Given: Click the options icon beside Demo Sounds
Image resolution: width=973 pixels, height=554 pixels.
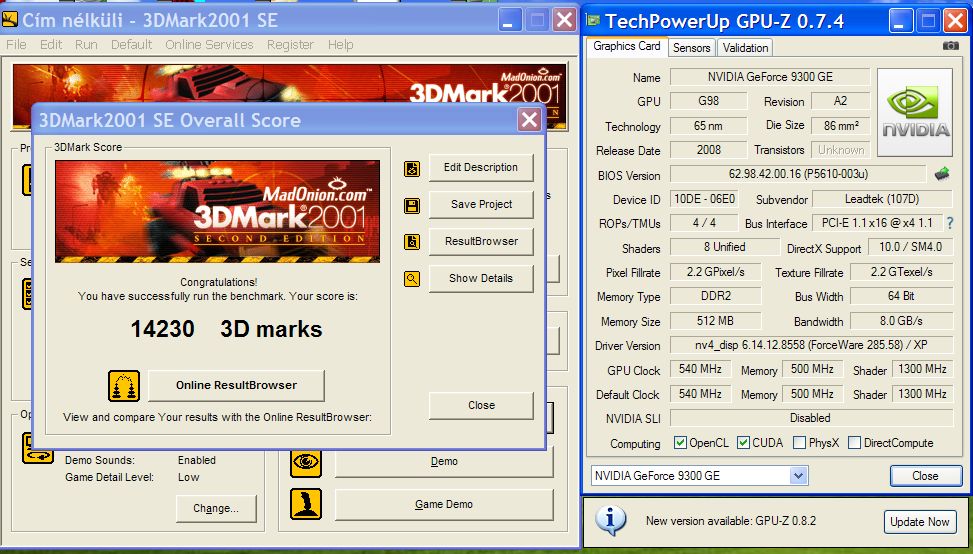Looking at the screenshot, I should tap(38, 447).
